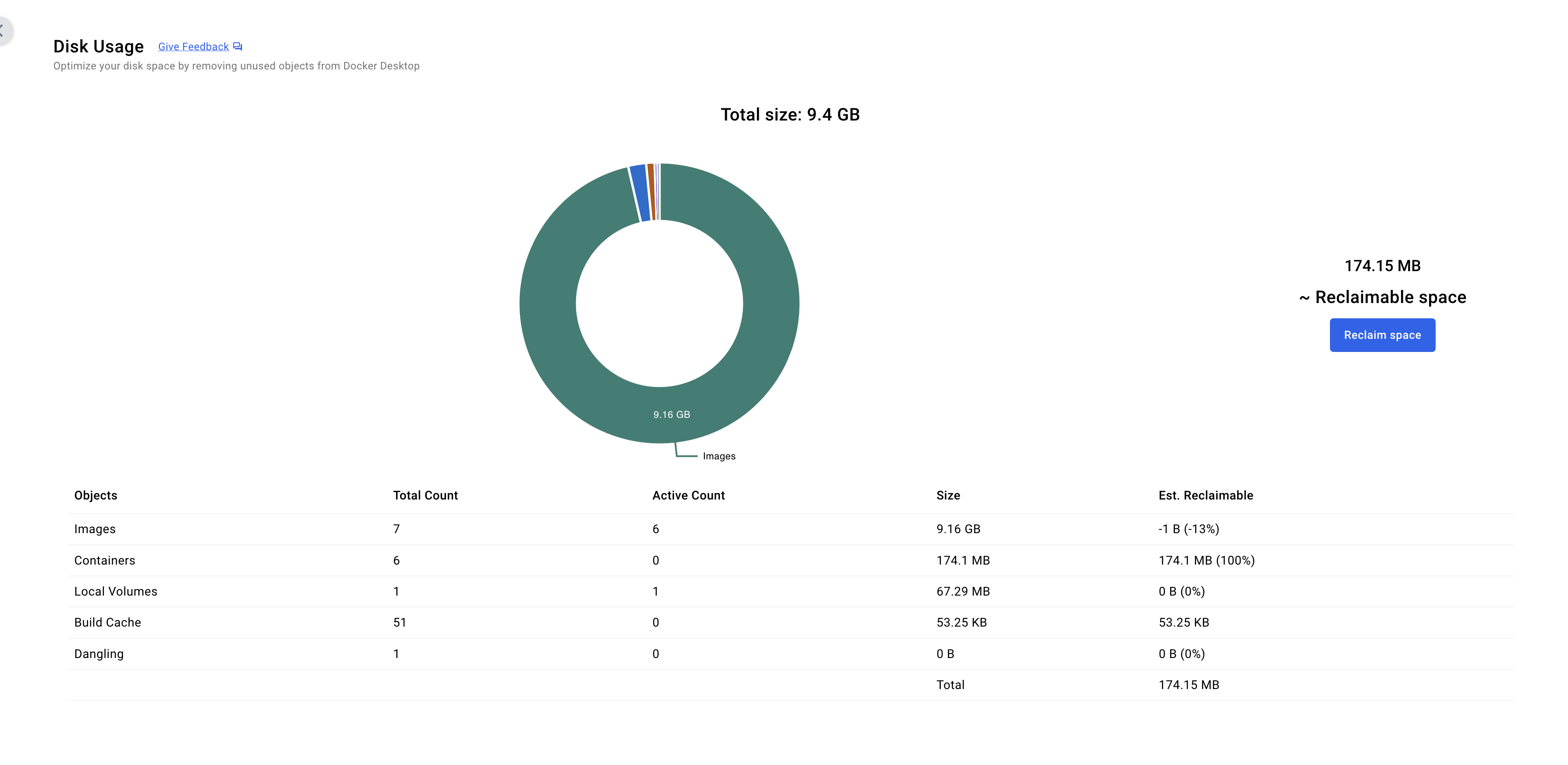Click the feedback chat bubble icon

point(238,46)
